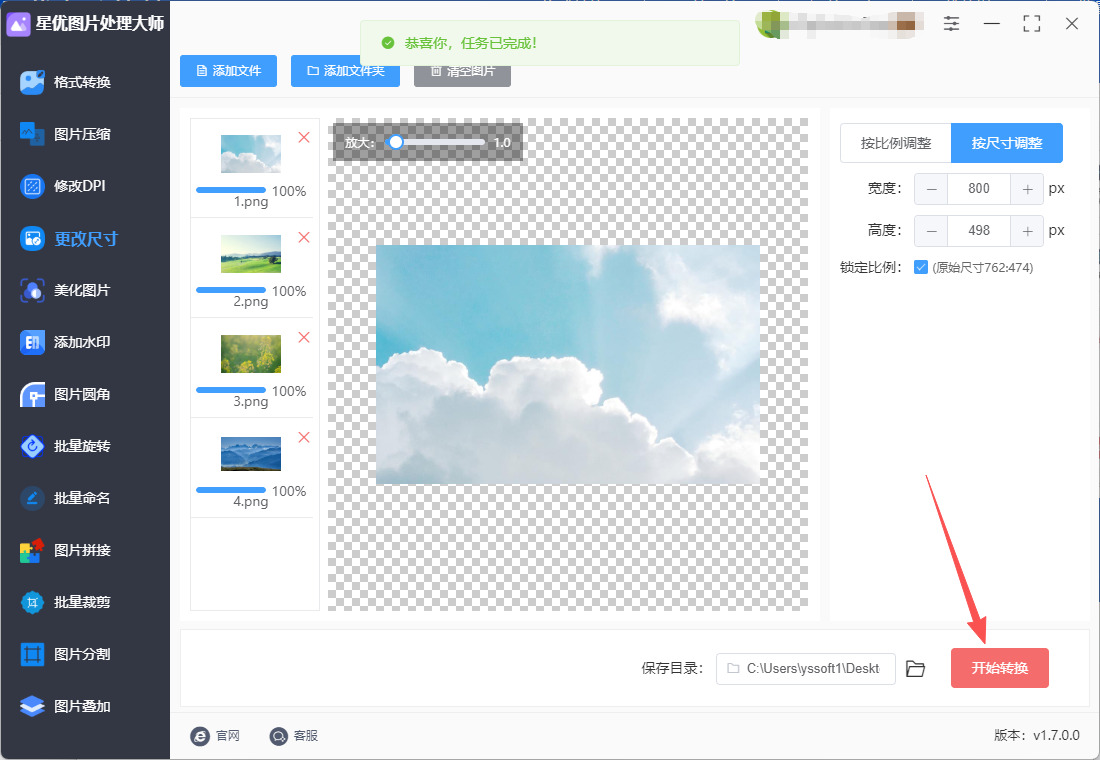Click the 2.png file name
This screenshot has width=1100, height=760.
(251, 302)
